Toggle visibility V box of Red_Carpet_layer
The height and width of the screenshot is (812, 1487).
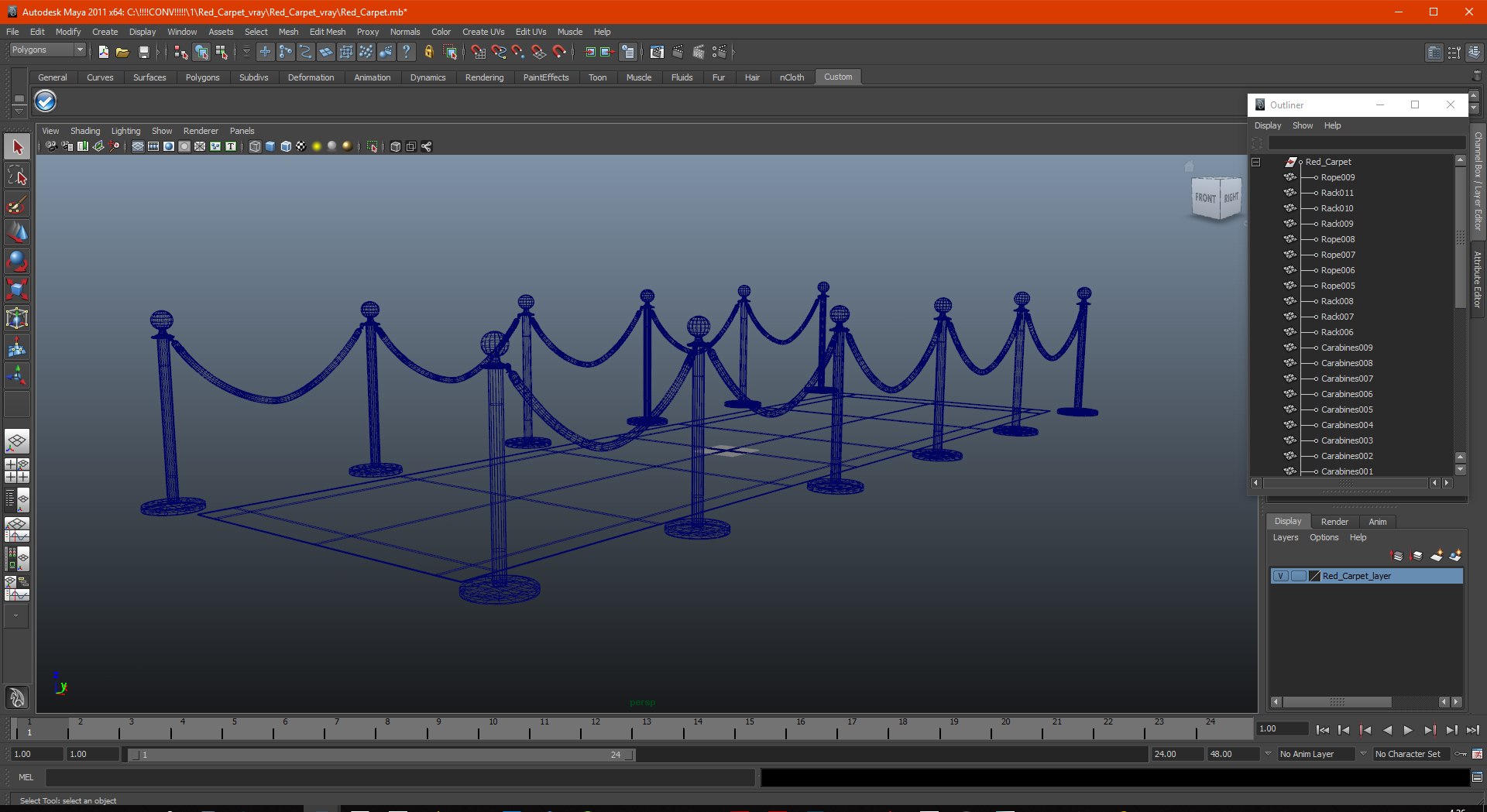click(x=1281, y=576)
